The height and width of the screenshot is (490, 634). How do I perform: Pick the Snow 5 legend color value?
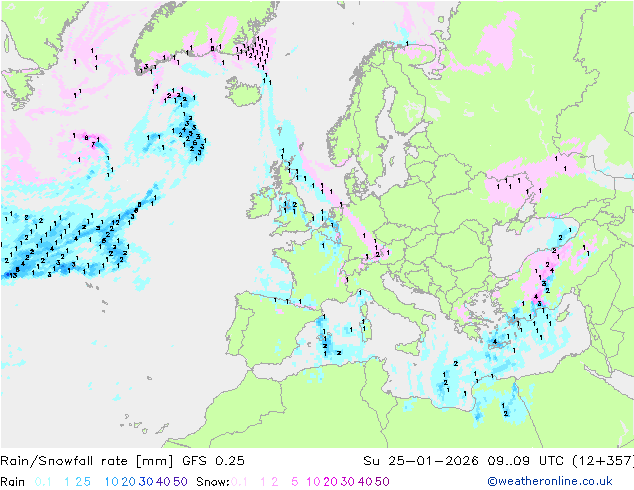(x=295, y=482)
